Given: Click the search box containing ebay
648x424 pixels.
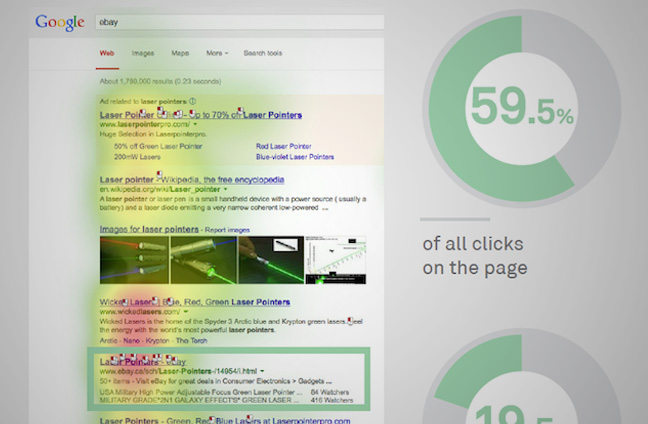Looking at the screenshot, I should tap(240, 22).
